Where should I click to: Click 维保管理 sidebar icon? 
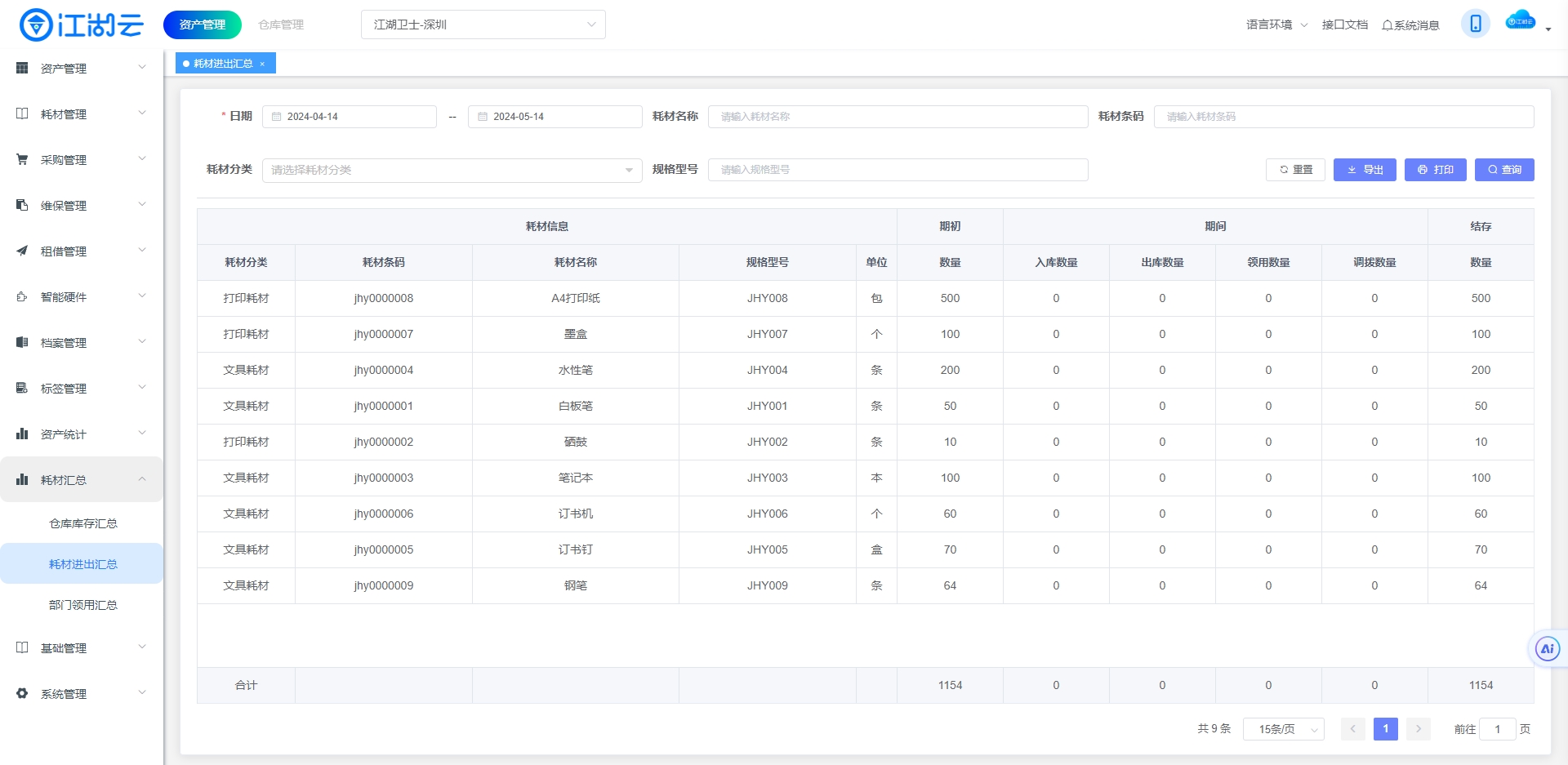[x=22, y=205]
